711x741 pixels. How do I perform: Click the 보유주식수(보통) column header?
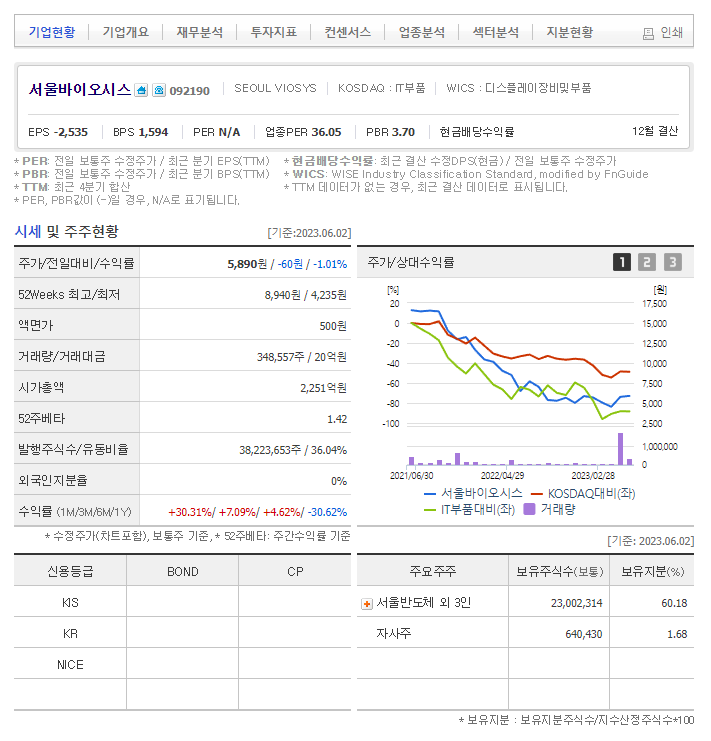(x=559, y=572)
